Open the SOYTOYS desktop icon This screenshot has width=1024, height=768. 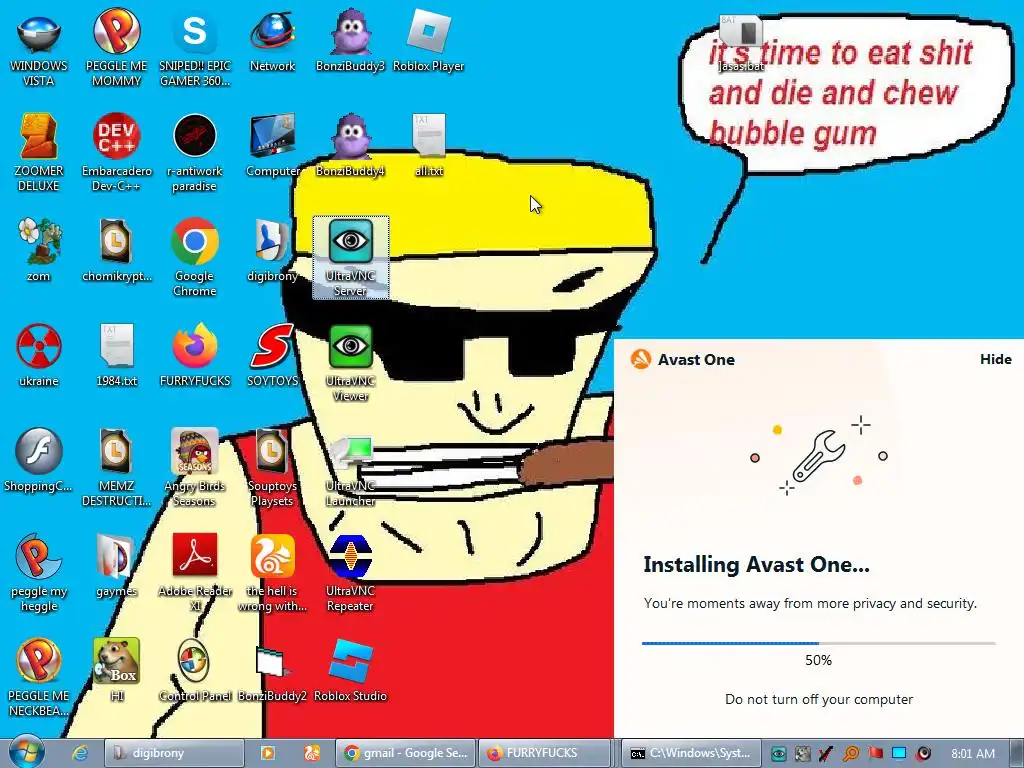coord(272,356)
